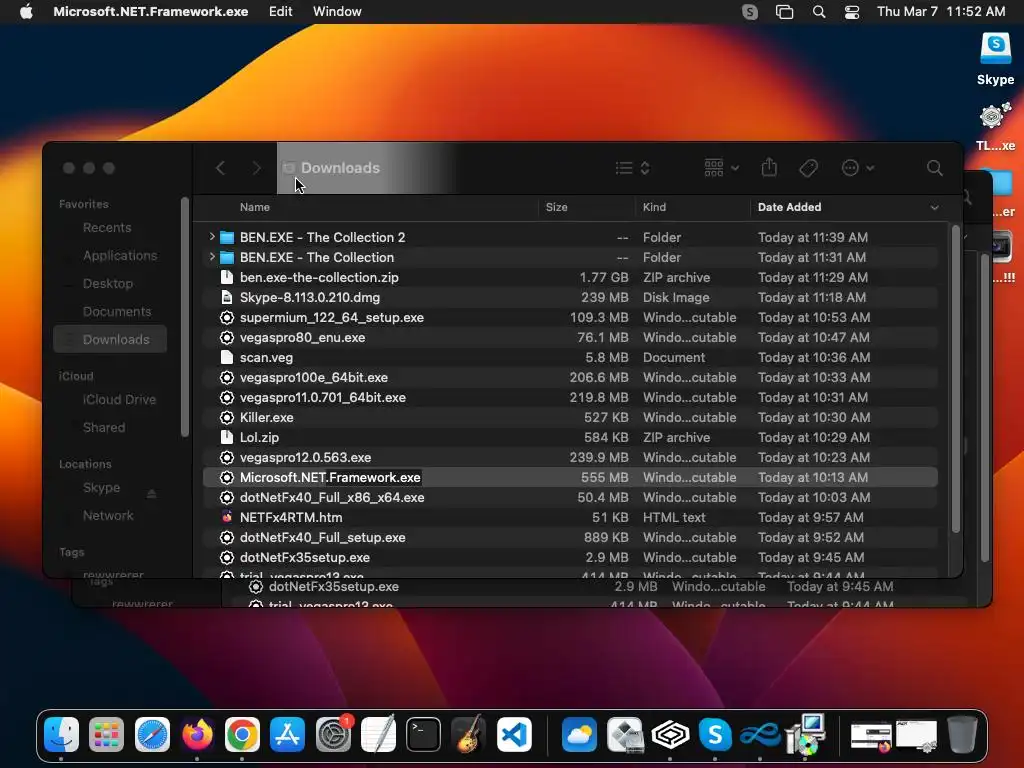The width and height of the screenshot is (1024, 768).
Task: Open the Weather app in dock
Action: pos(579,735)
